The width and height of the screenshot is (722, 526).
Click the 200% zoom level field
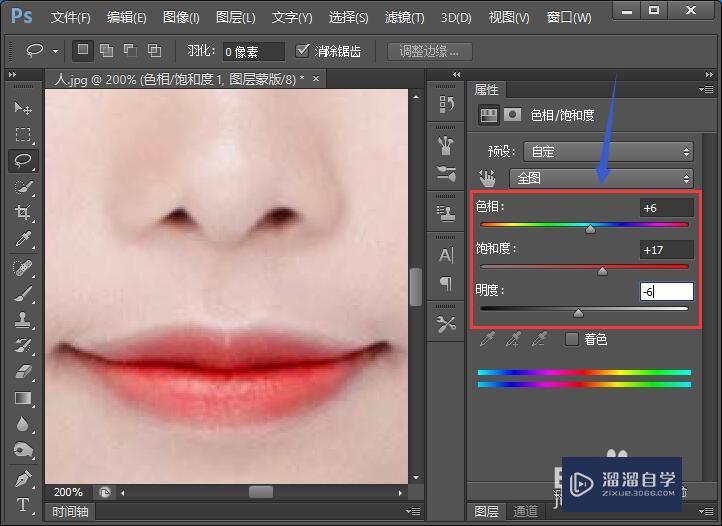(68, 492)
